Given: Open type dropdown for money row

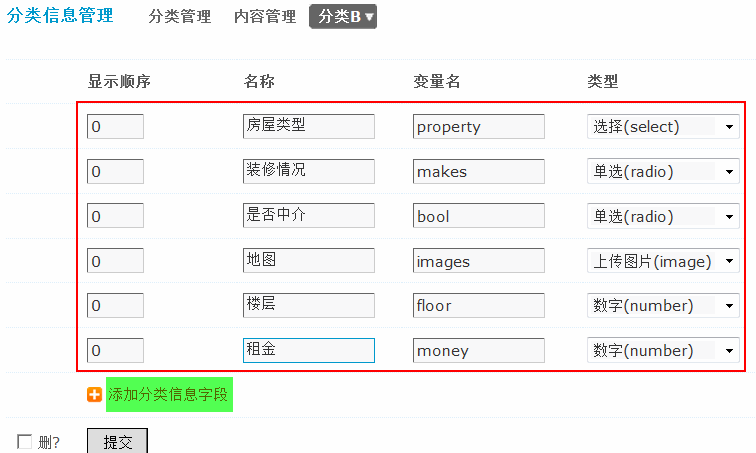Looking at the screenshot, I should pyautogui.click(x=663, y=351).
